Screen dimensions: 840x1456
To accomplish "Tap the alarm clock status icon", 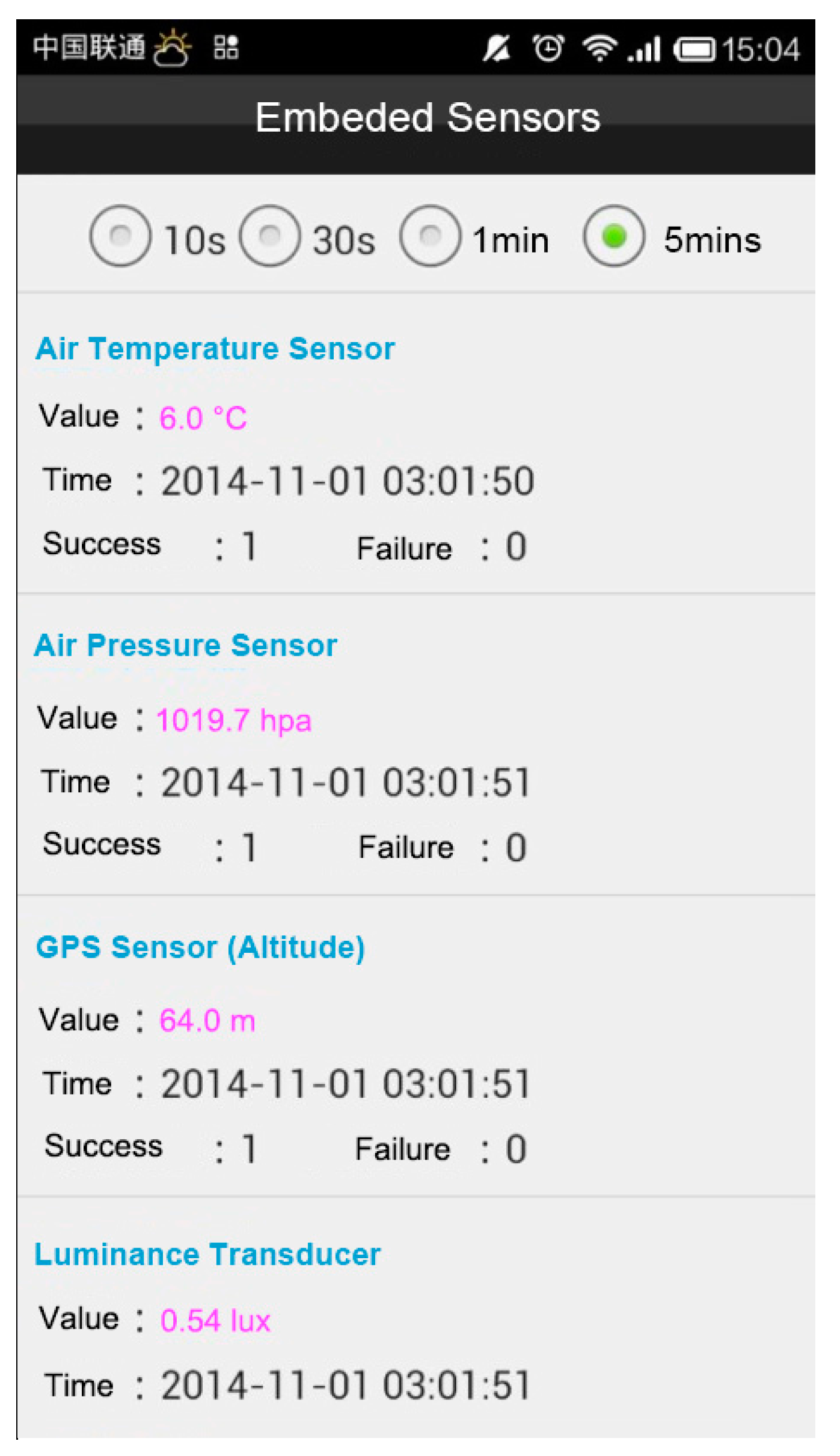I will coord(548,48).
